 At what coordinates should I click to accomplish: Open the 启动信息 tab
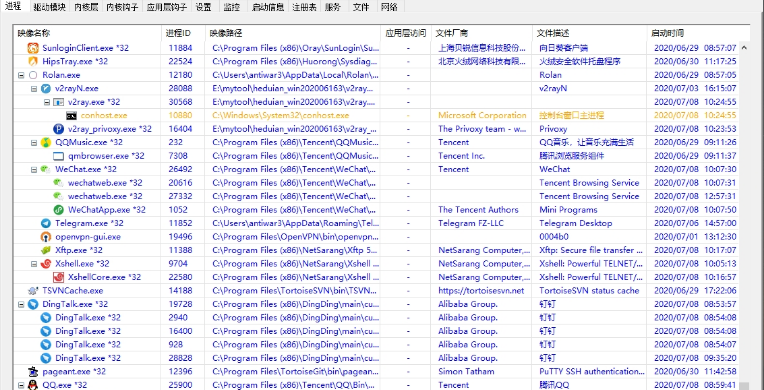267,7
